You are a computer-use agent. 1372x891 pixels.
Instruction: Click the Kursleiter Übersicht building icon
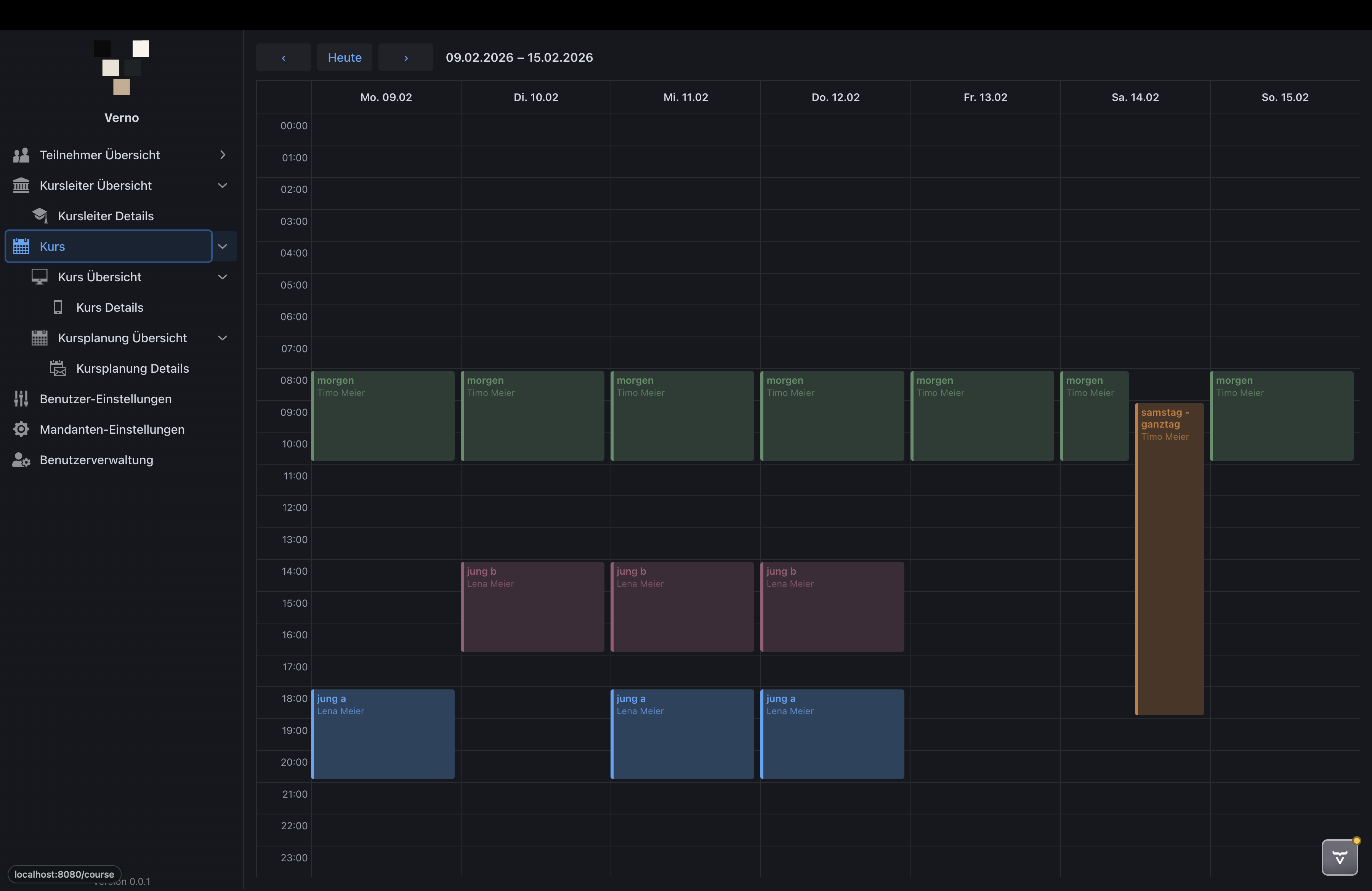click(21, 186)
